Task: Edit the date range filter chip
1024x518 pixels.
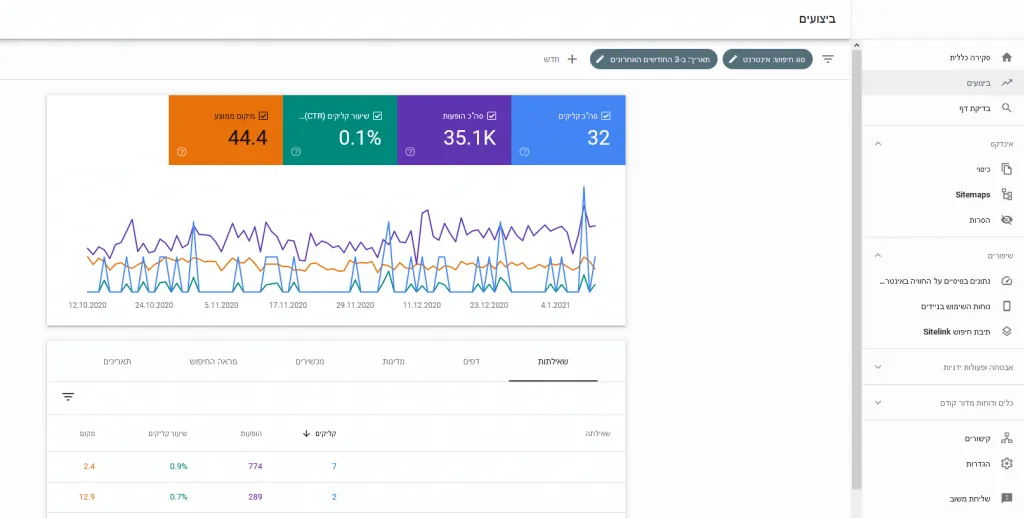Action: (652, 59)
